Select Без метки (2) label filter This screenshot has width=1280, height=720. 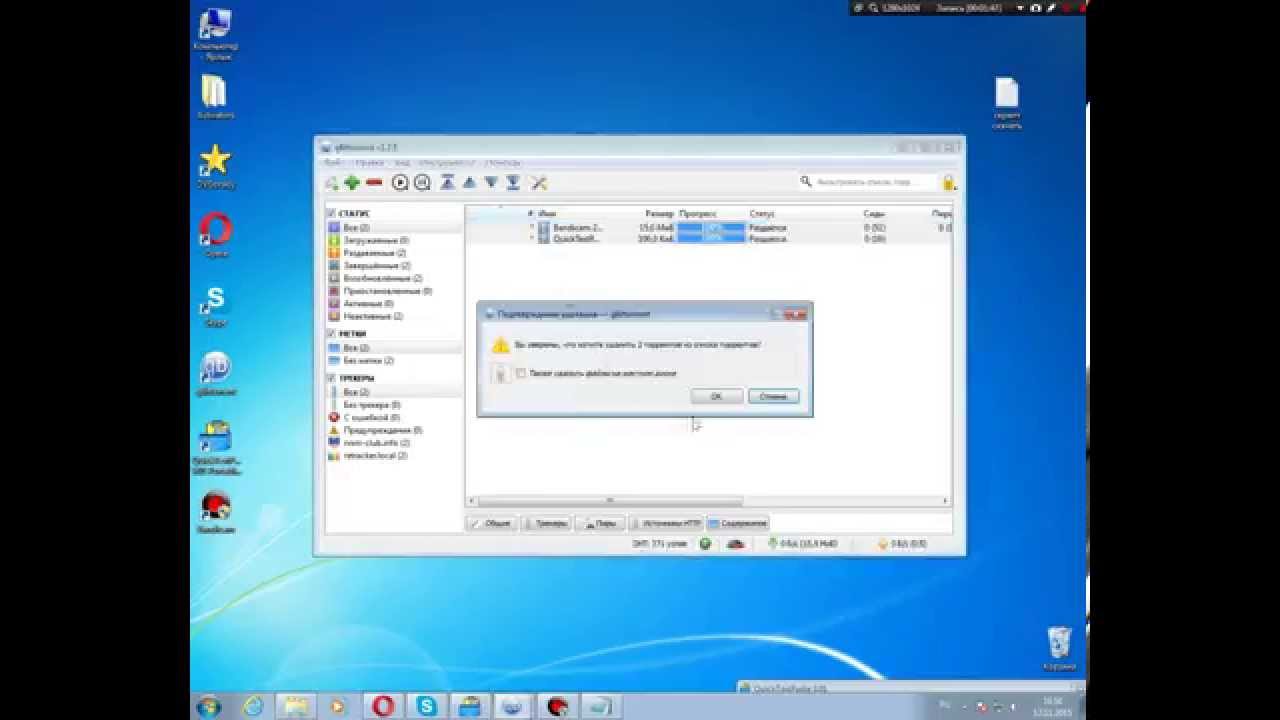pyautogui.click(x=368, y=360)
